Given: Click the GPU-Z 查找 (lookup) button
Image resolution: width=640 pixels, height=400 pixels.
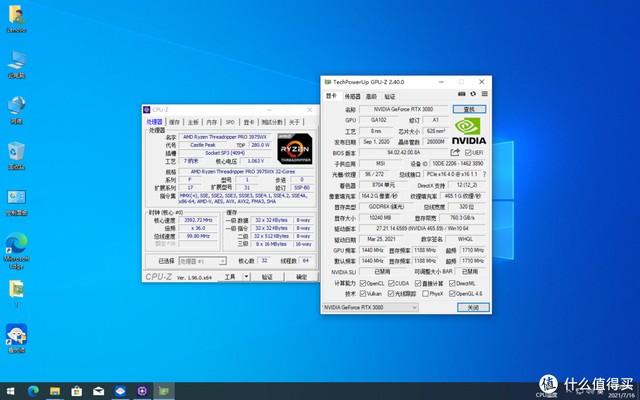Looking at the screenshot, I should [x=469, y=109].
